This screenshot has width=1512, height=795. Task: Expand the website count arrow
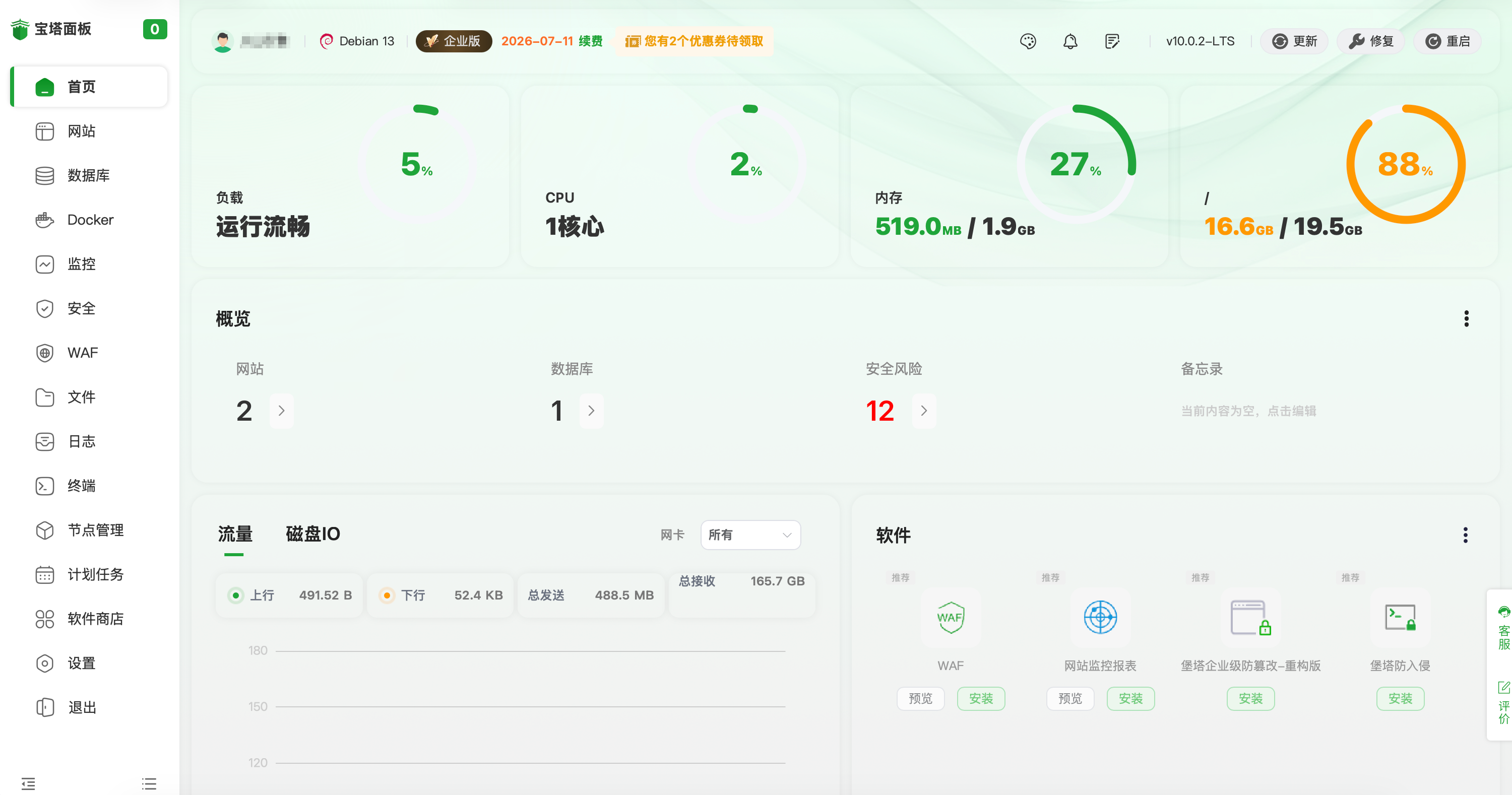(281, 411)
